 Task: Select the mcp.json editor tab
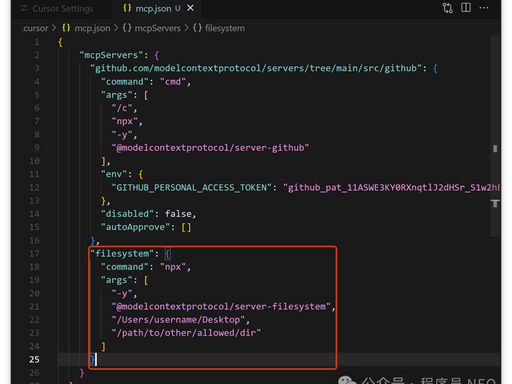point(158,8)
